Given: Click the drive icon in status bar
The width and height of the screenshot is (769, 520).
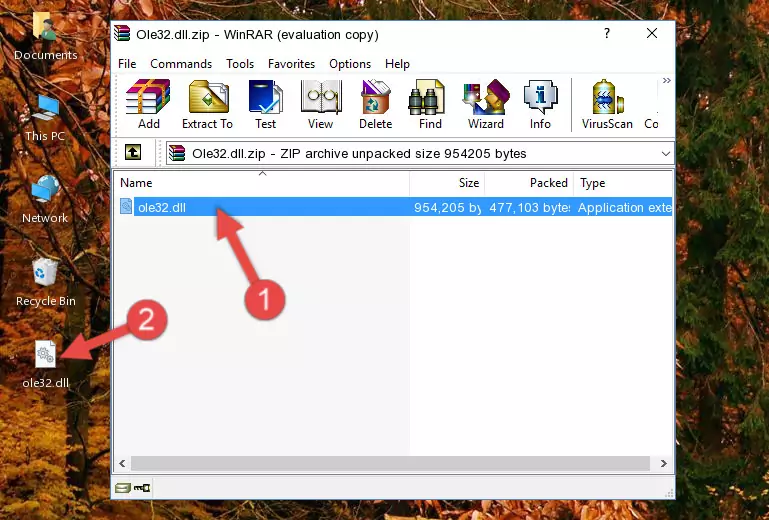Looking at the screenshot, I should [122, 488].
